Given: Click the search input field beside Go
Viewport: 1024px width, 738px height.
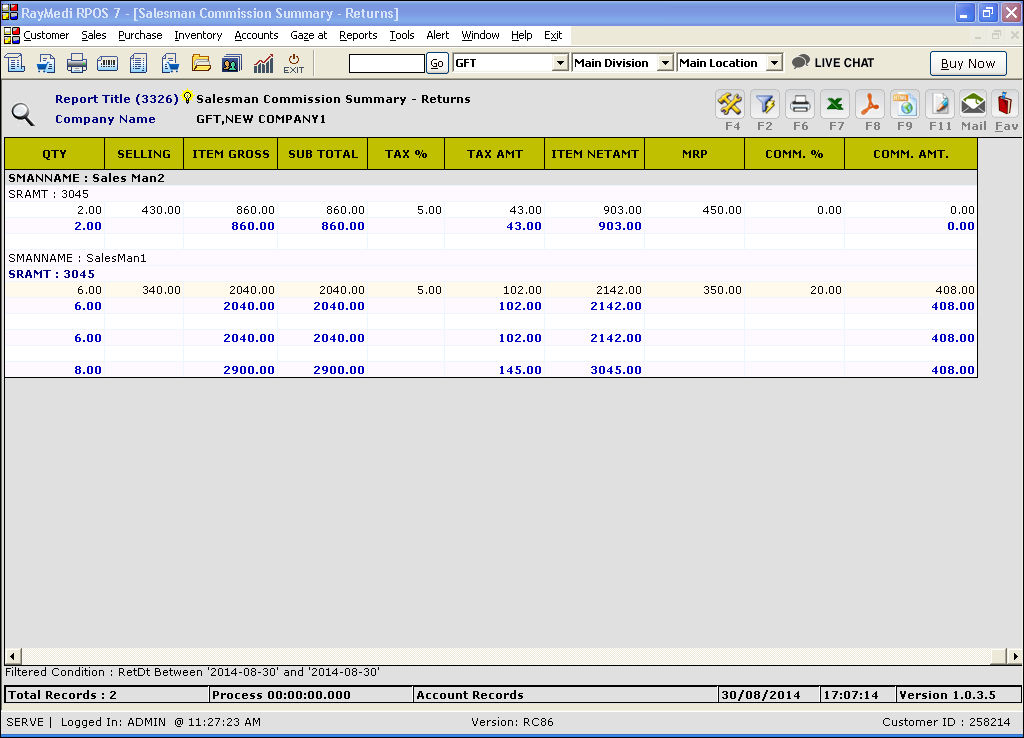Looking at the screenshot, I should (386, 63).
